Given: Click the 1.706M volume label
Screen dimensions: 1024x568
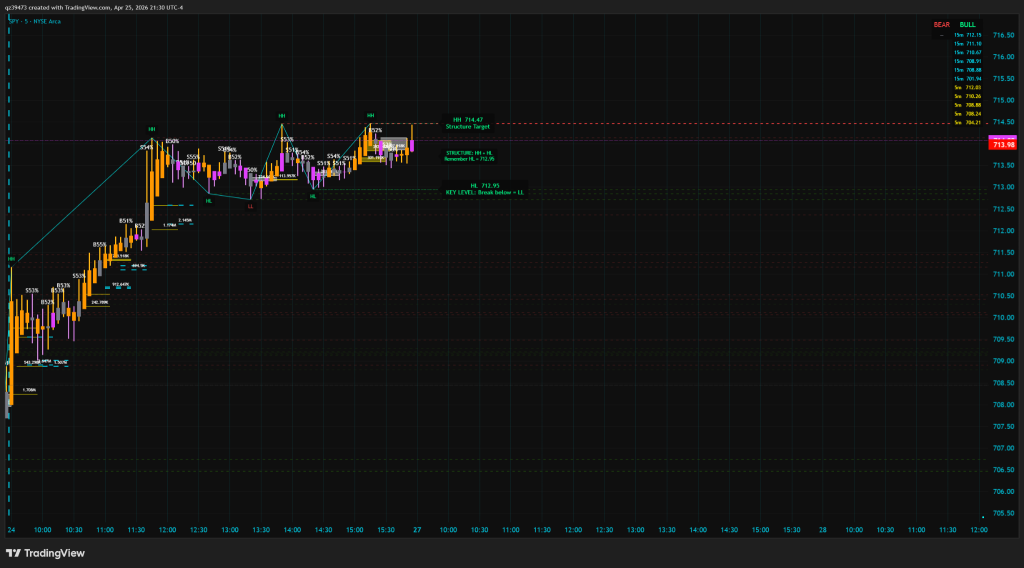Looking at the screenshot, I should pyautogui.click(x=29, y=390).
